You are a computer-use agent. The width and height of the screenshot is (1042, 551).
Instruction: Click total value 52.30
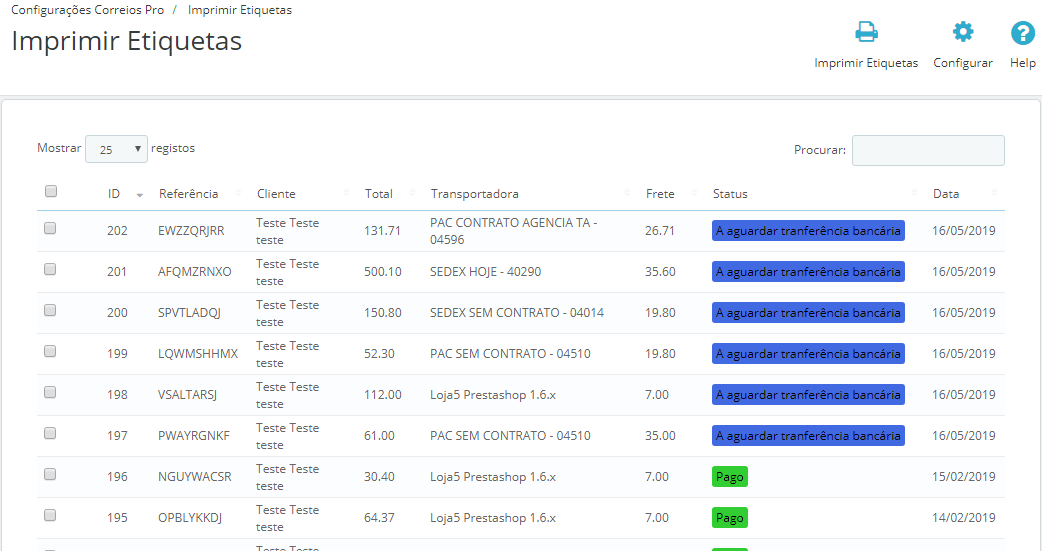(x=379, y=354)
